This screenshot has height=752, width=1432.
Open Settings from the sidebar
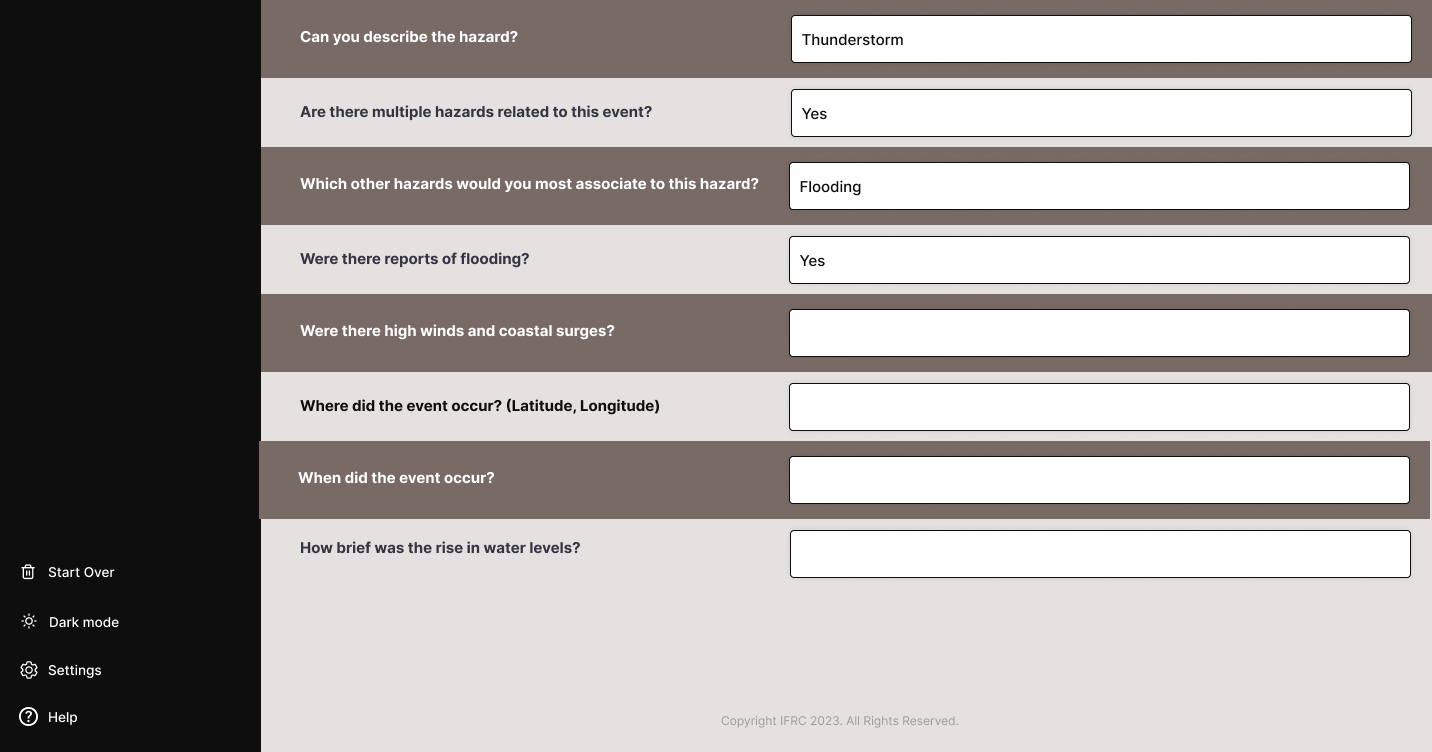[x=74, y=670]
